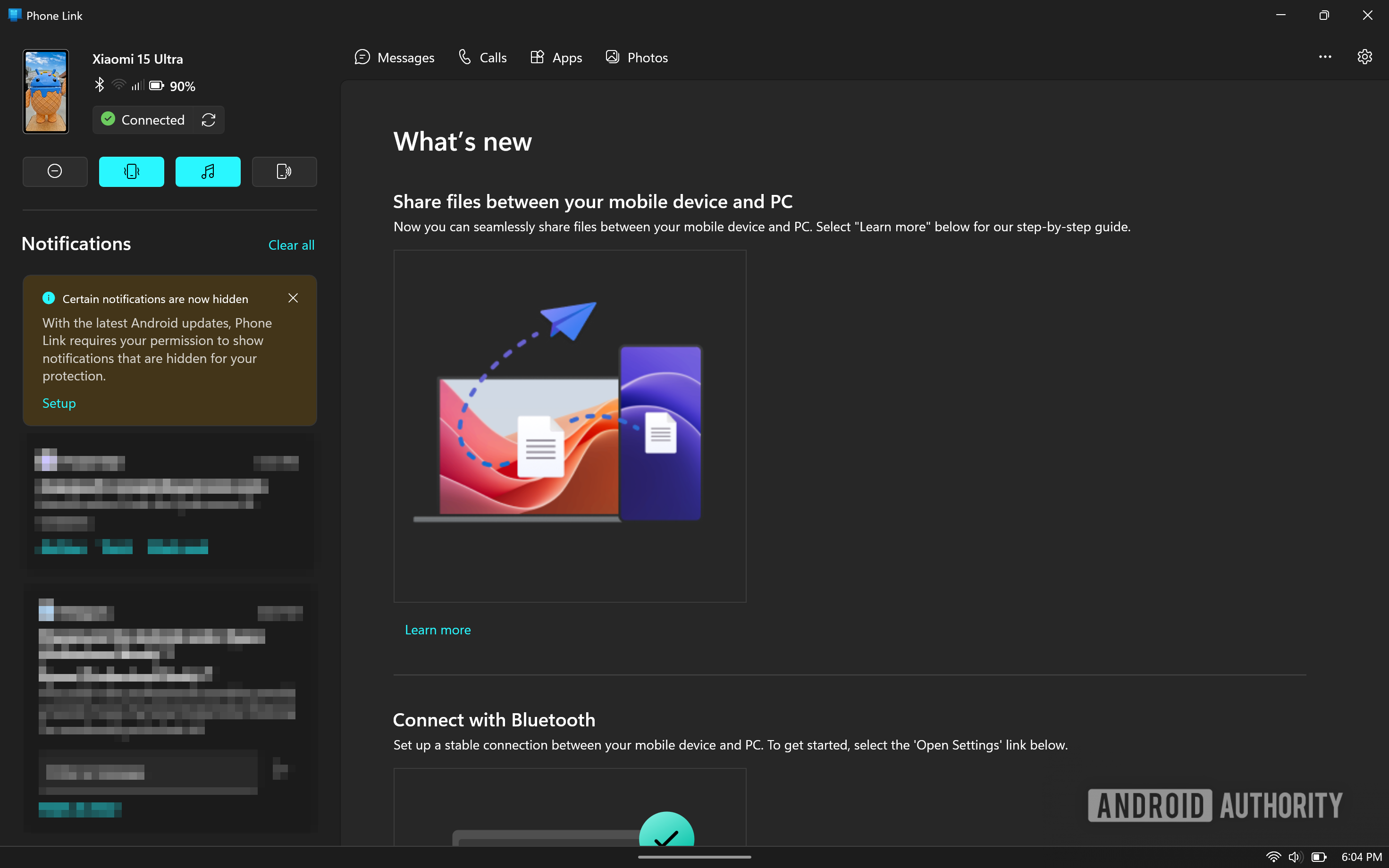
Task: Toggle the audio player music button
Action: pyautogui.click(x=208, y=171)
